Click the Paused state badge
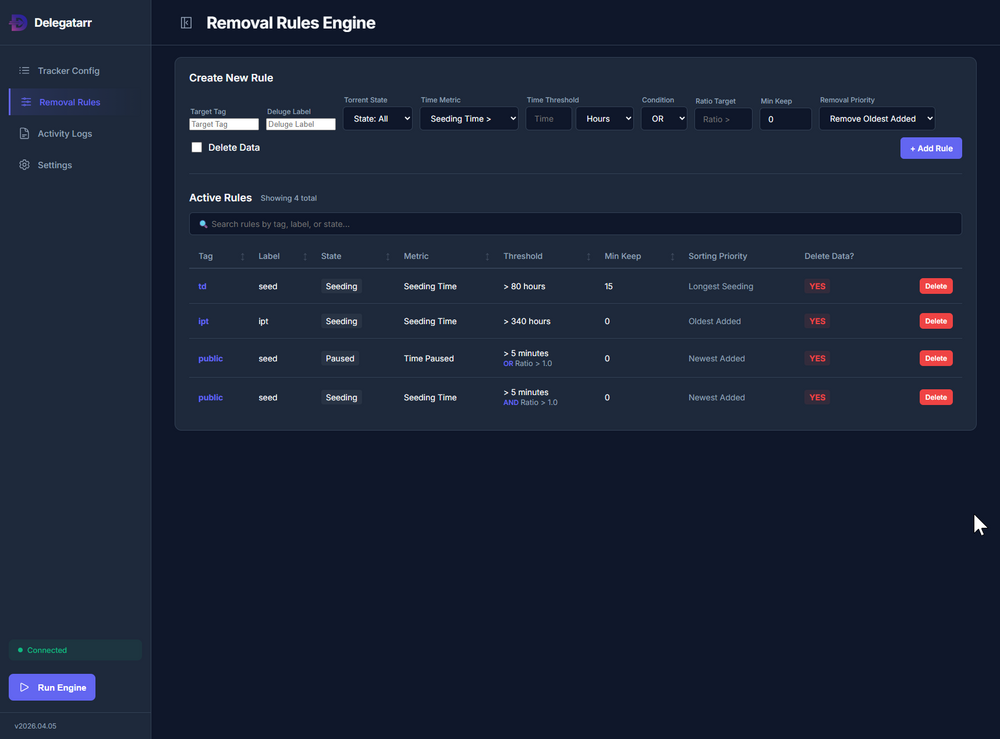1000x739 pixels. pyautogui.click(x=340, y=358)
